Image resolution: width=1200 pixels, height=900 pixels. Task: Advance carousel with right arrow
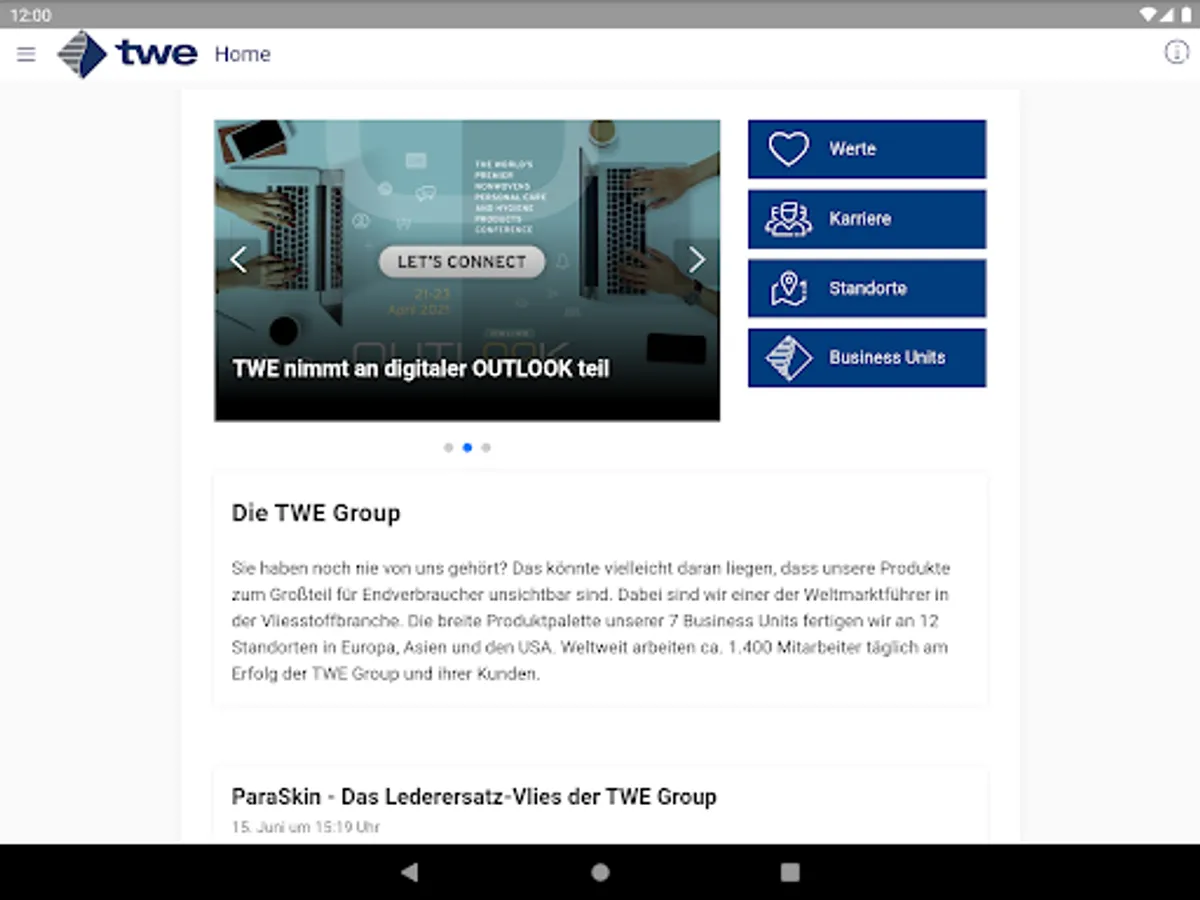697,260
